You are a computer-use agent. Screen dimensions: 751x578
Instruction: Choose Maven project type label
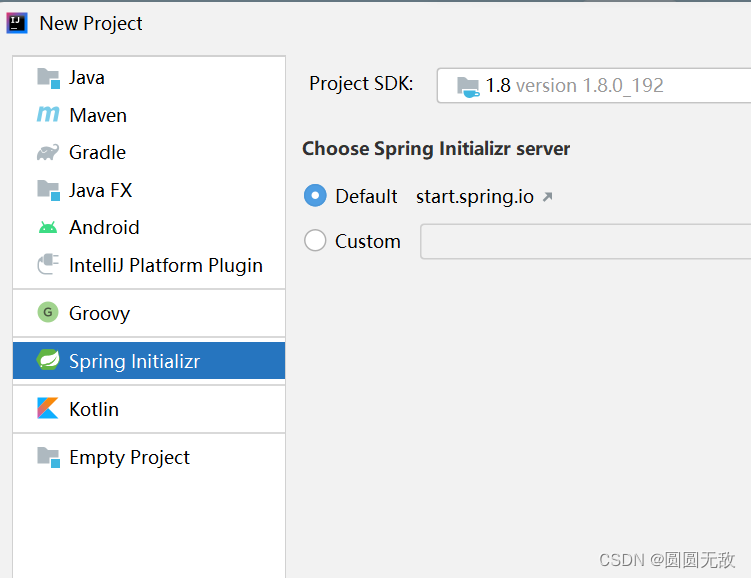(98, 115)
